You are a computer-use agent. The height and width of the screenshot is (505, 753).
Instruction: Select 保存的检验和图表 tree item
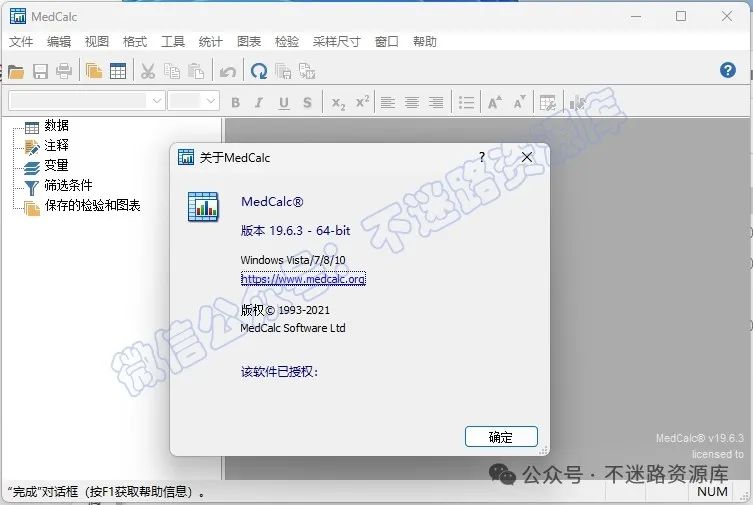92,205
